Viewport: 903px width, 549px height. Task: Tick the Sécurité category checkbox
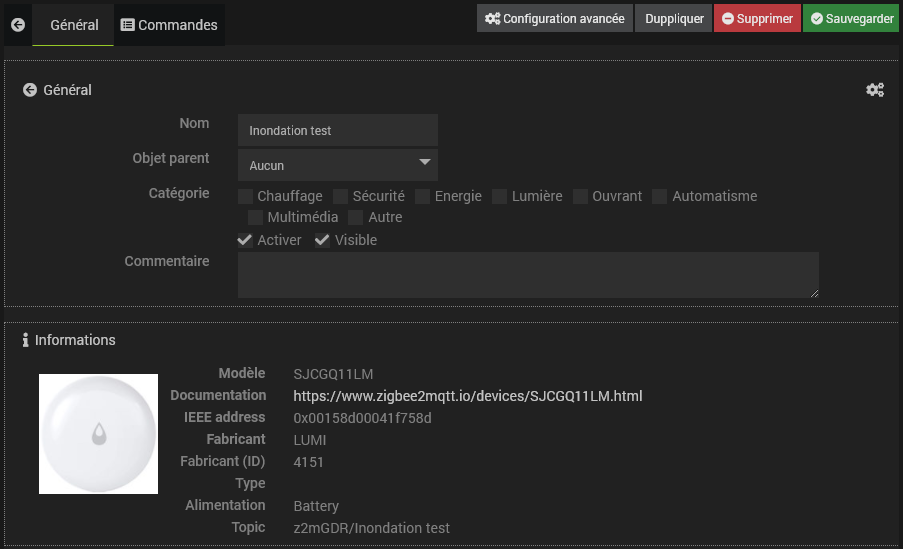[x=341, y=196]
